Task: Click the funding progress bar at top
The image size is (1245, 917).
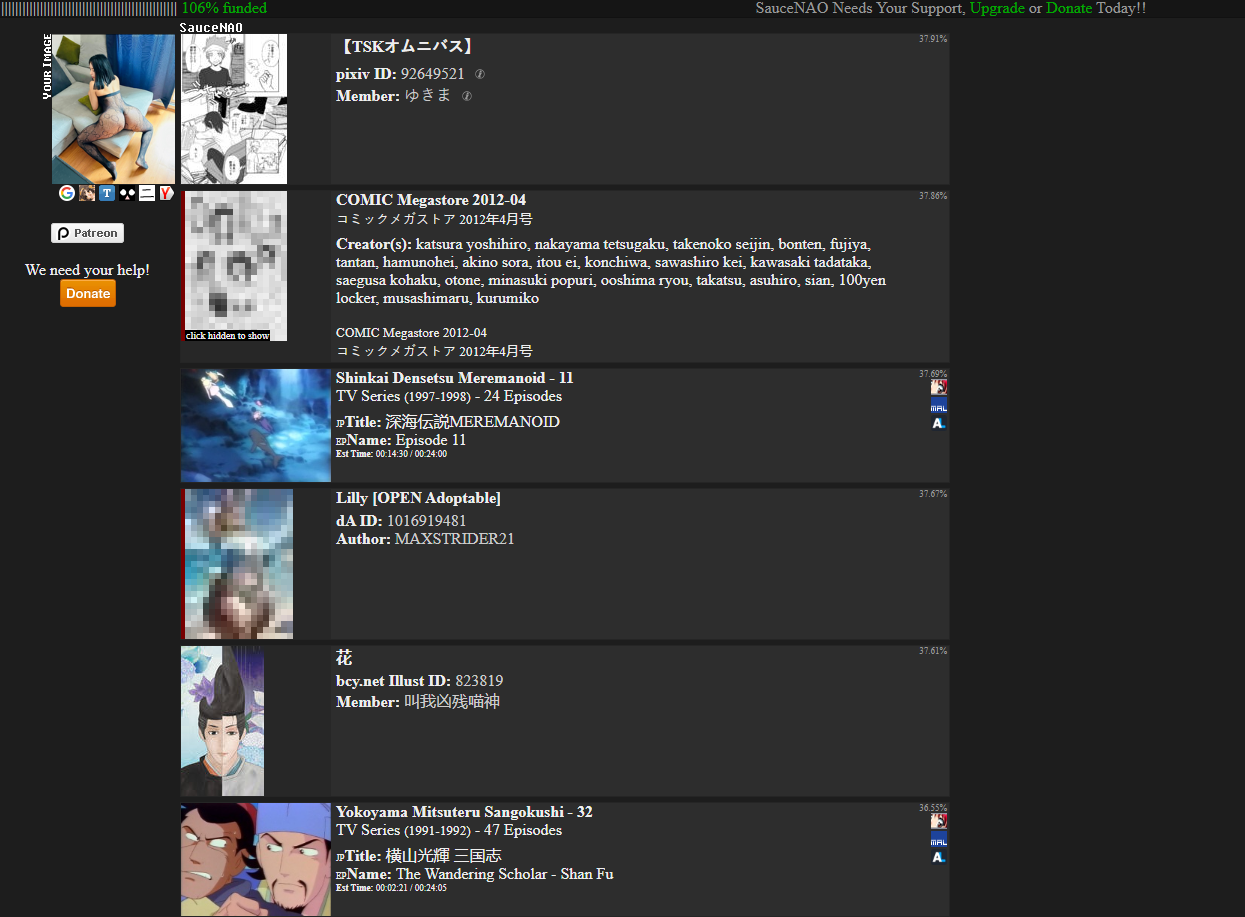Action: (89, 8)
